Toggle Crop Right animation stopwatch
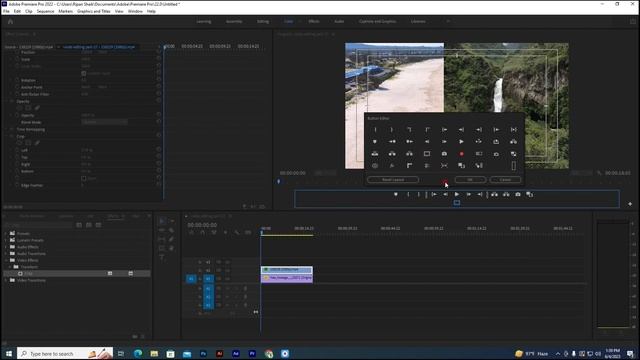 17,164
